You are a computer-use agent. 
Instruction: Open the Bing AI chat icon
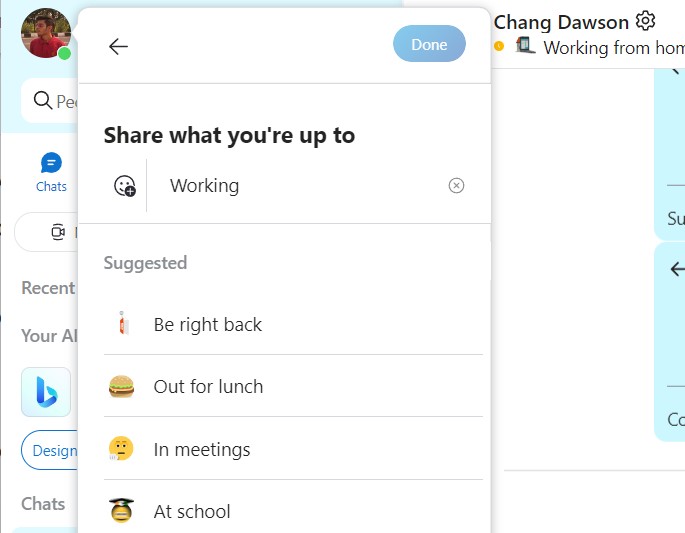pos(46,392)
